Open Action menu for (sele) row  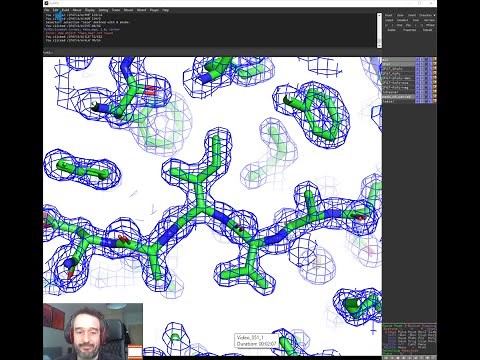pos(417,101)
